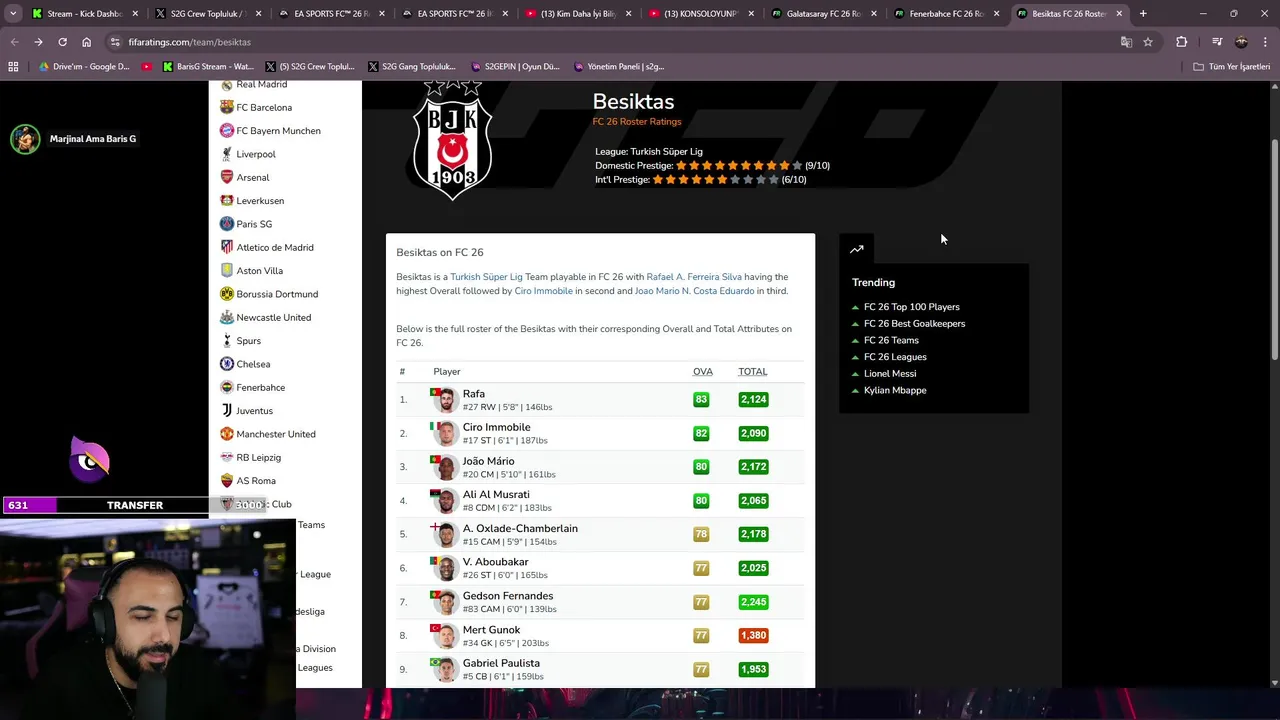The image size is (1280, 720).
Task: Click the Manchester United crest icon
Action: click(227, 434)
